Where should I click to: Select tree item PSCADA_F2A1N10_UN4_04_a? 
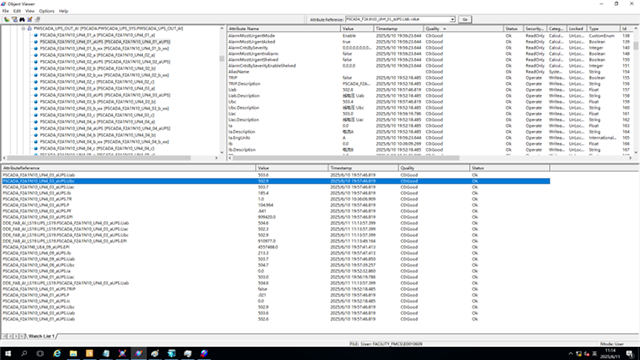pos(97,122)
